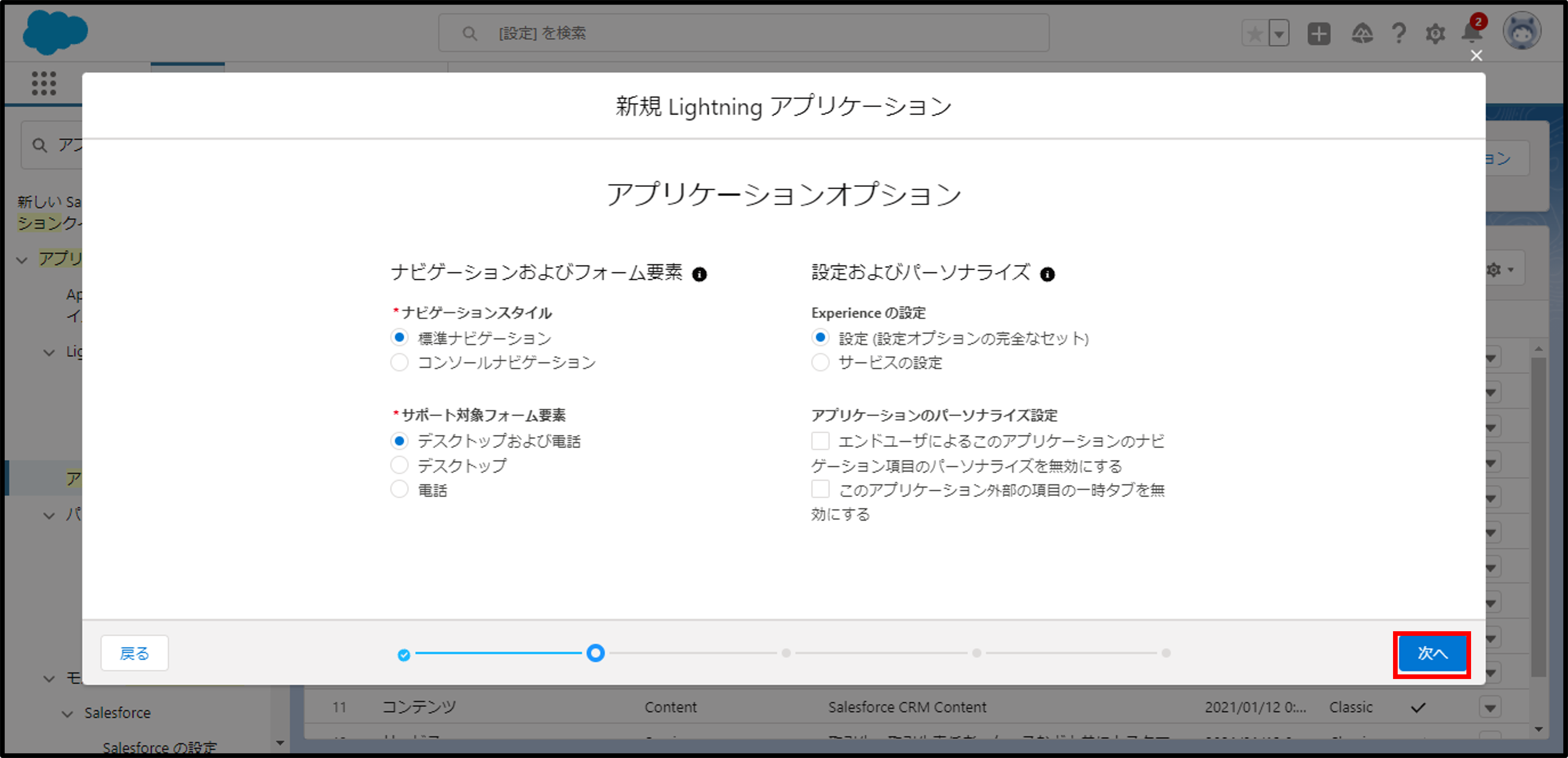Screen dimensions: 1568x758
Task: Open global actions plus icon
Action: 1318,34
